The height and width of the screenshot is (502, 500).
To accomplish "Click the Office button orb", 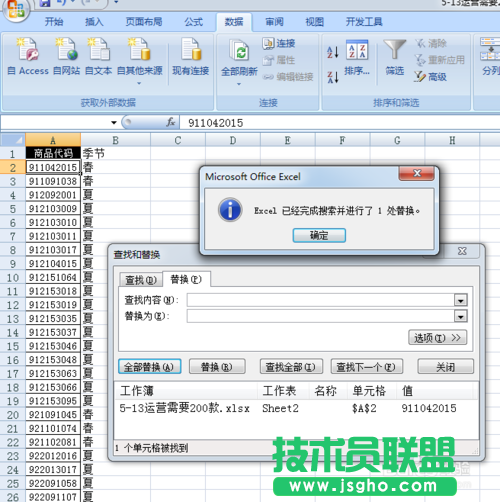I will tap(16, 9).
